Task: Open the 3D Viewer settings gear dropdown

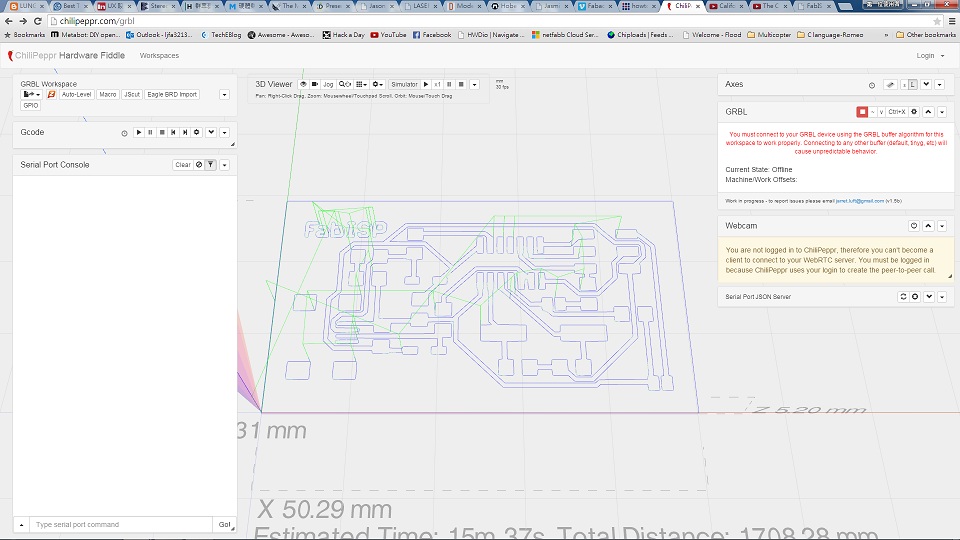Action: point(378,84)
